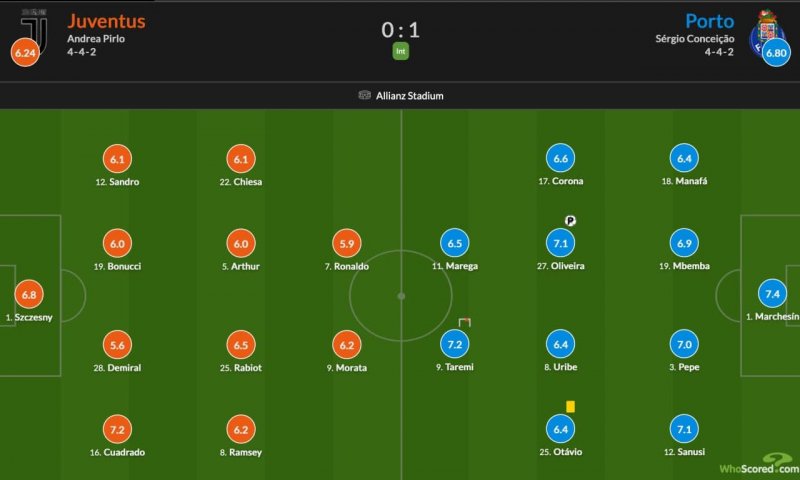Viewport: 800px width, 480px height.
Task: Click the Allianz Stadium venue text
Action: [410, 96]
